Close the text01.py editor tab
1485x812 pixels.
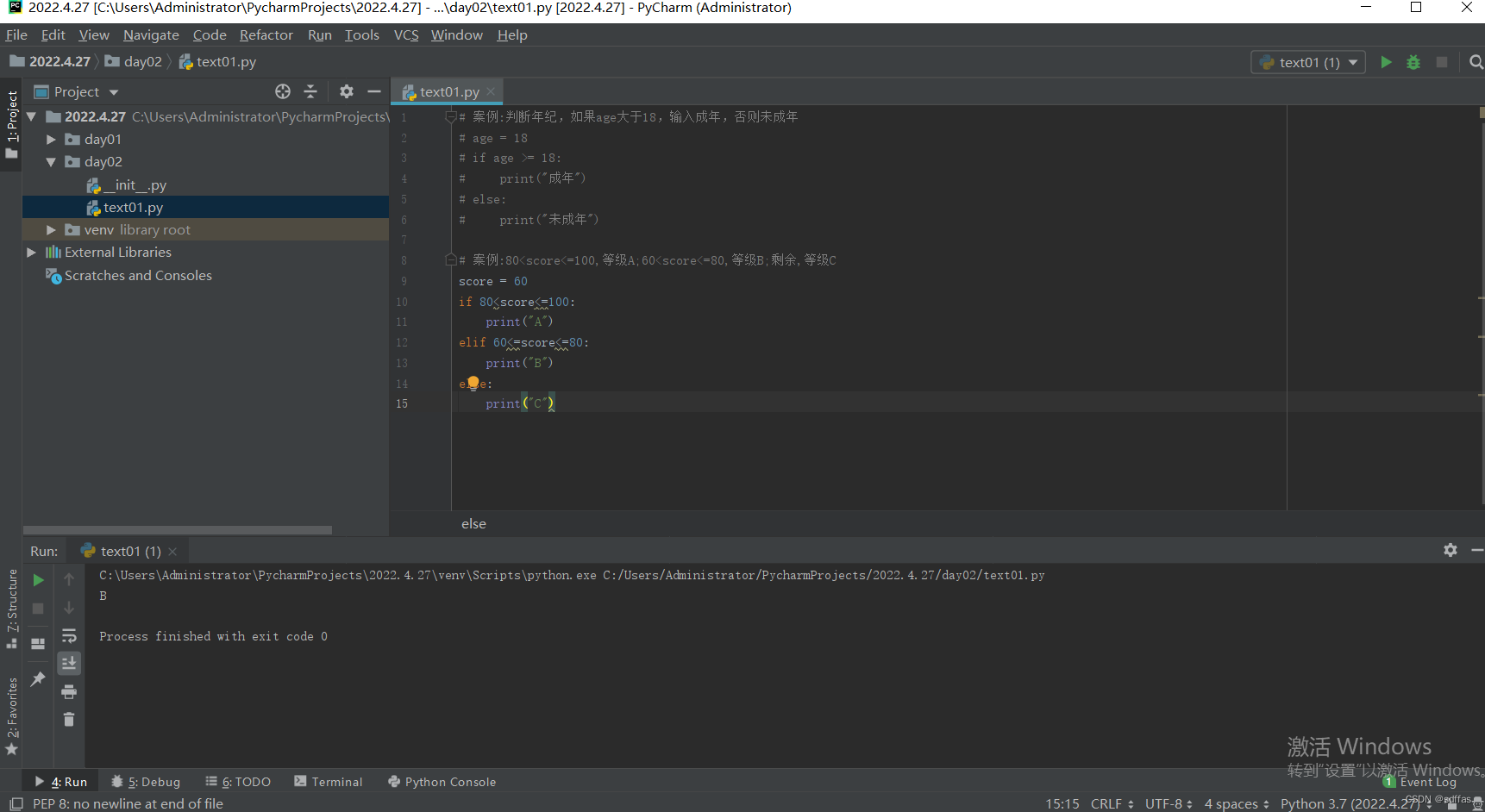[491, 91]
